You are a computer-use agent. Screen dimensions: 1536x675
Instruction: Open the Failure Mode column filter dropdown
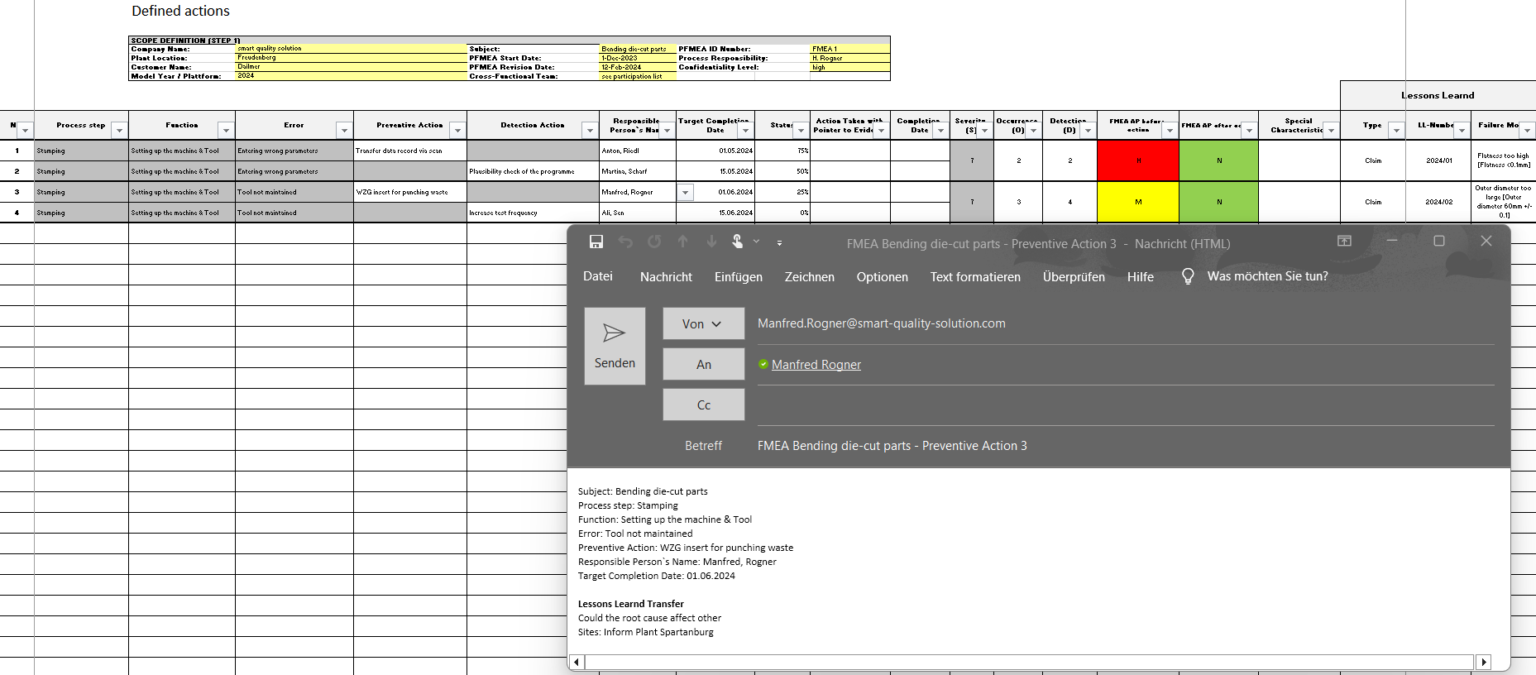tap(1529, 128)
